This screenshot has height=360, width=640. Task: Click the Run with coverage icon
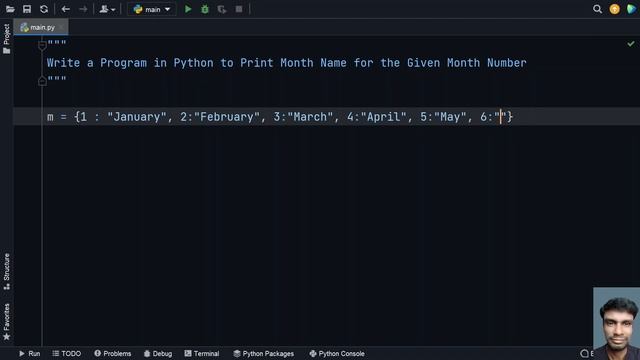[222, 9]
